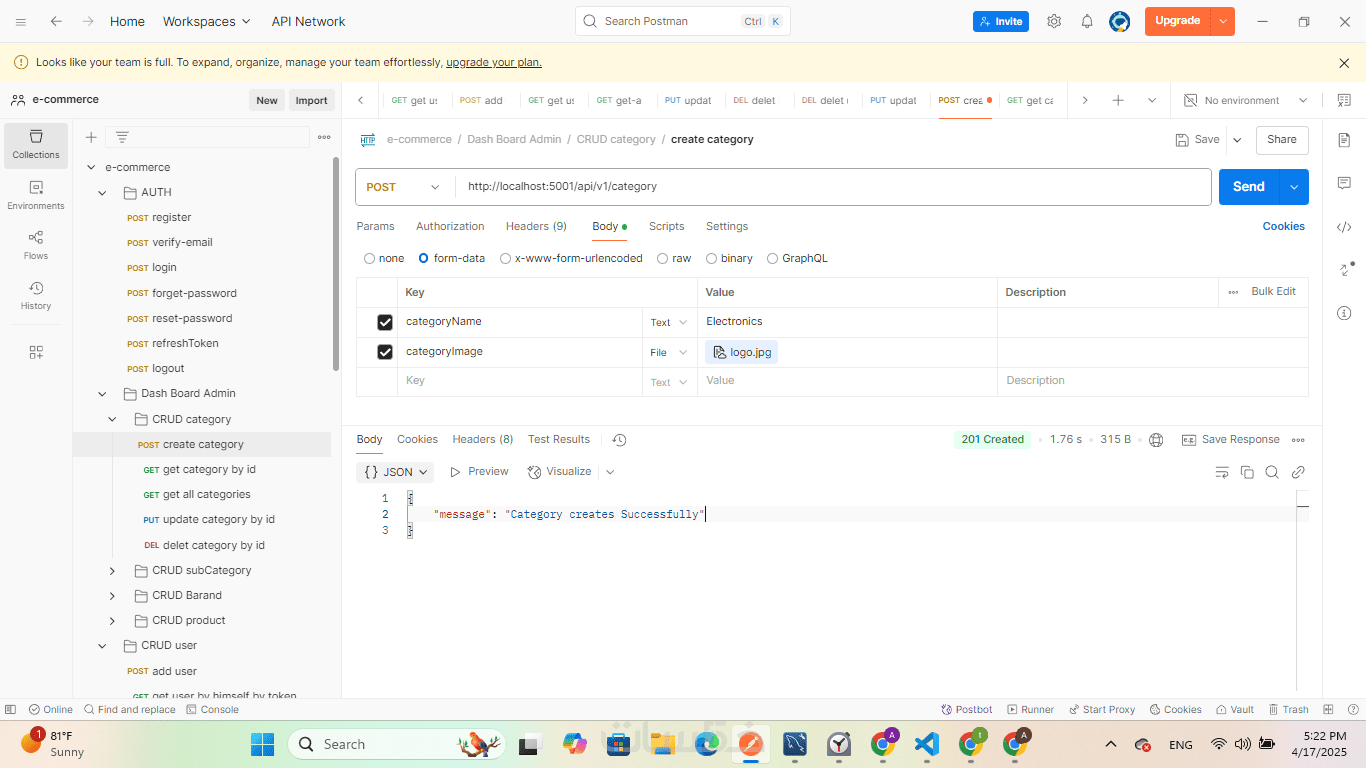
Task: Open History in the sidebar
Action: tap(36, 295)
